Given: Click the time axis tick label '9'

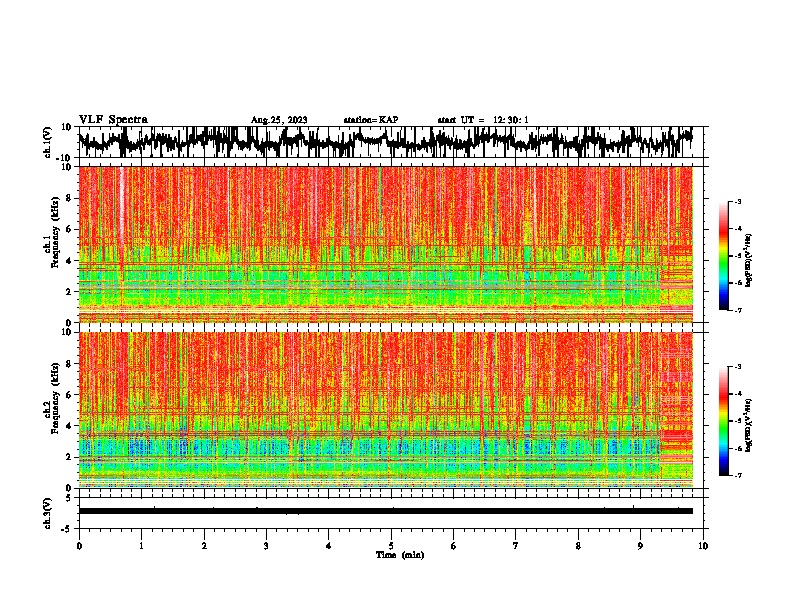Looking at the screenshot, I should coord(640,546).
